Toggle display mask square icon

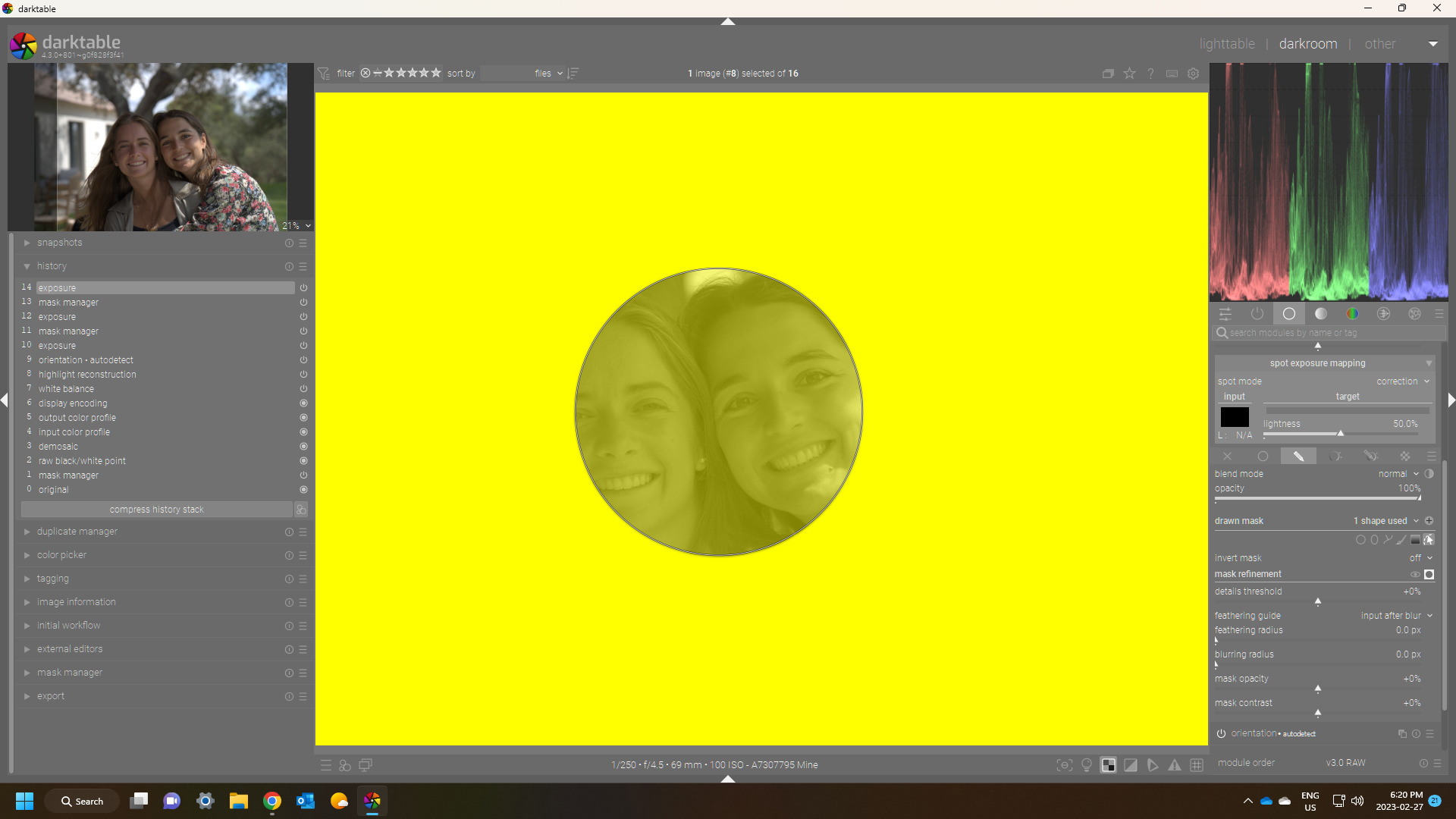pos(1429,575)
